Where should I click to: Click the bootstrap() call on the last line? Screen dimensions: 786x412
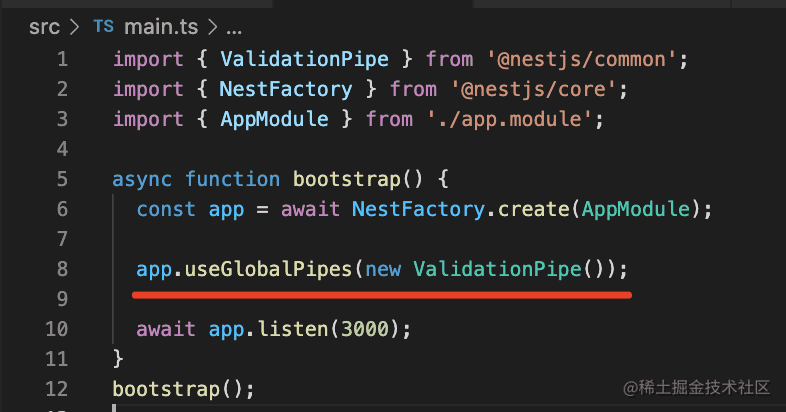click(178, 389)
